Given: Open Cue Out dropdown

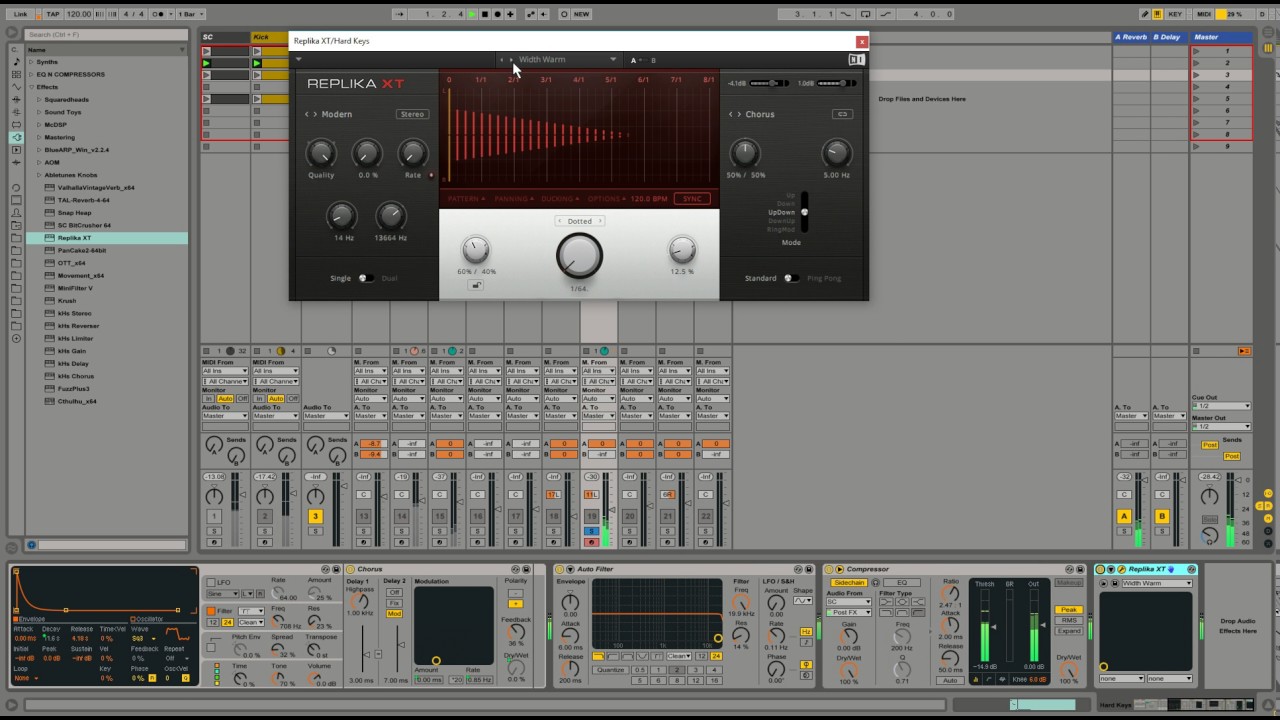Looking at the screenshot, I should (x=1221, y=406).
